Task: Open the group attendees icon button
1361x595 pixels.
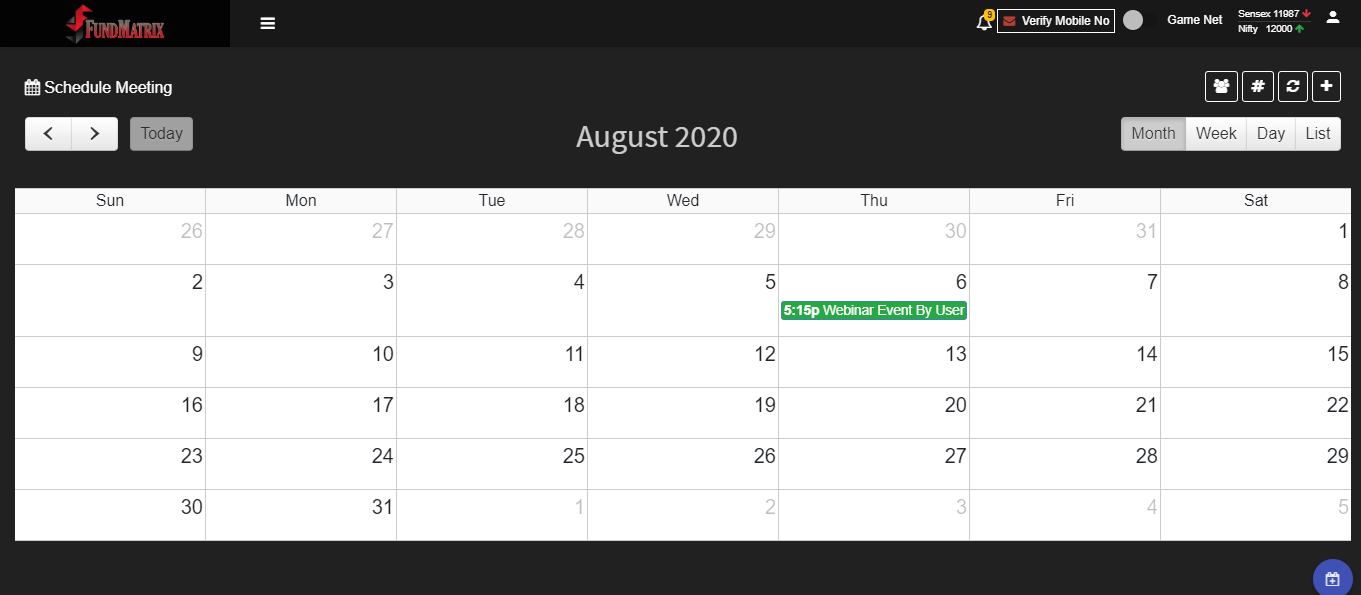Action: point(1221,87)
